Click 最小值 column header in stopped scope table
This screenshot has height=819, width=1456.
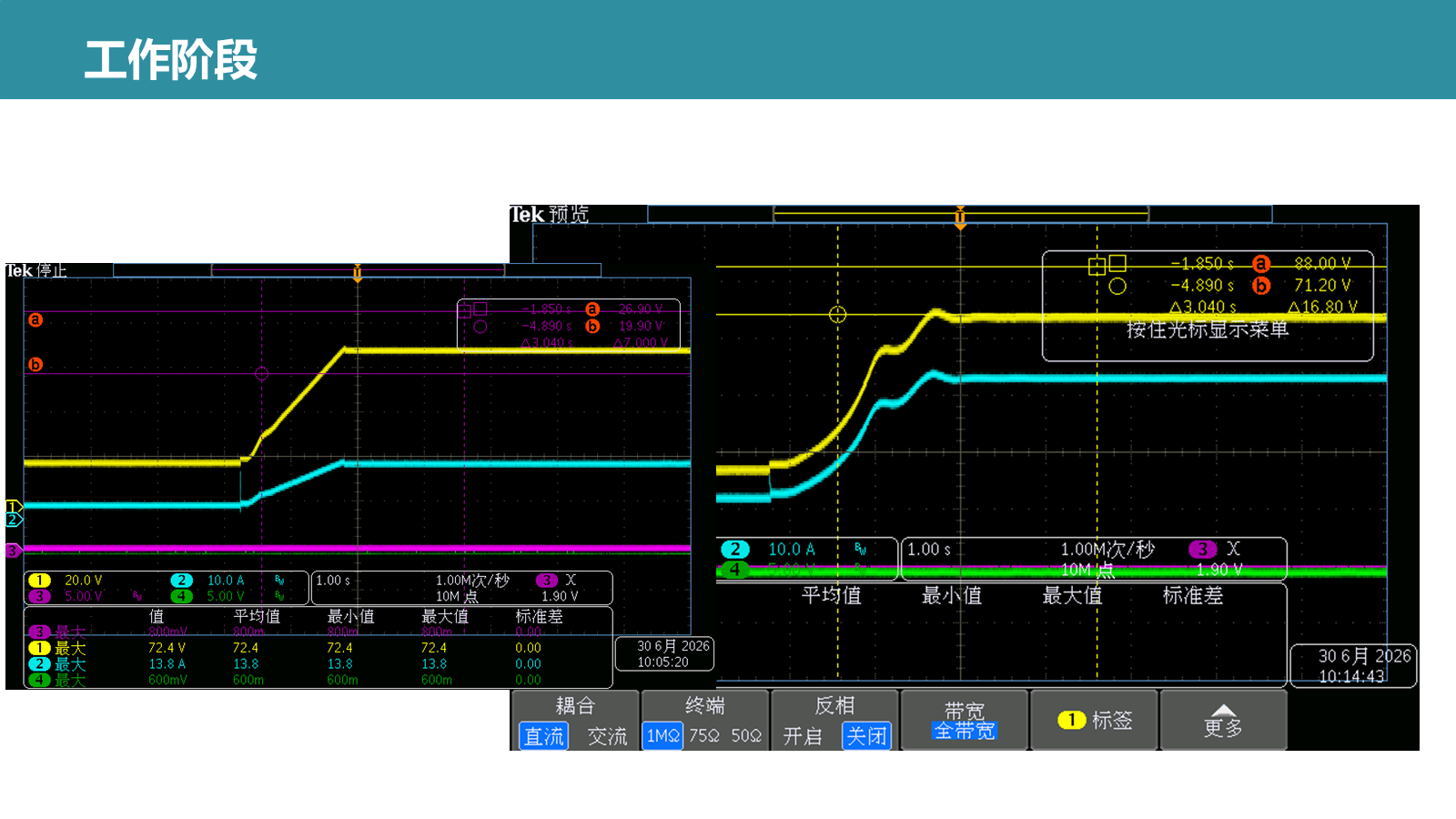[350, 616]
